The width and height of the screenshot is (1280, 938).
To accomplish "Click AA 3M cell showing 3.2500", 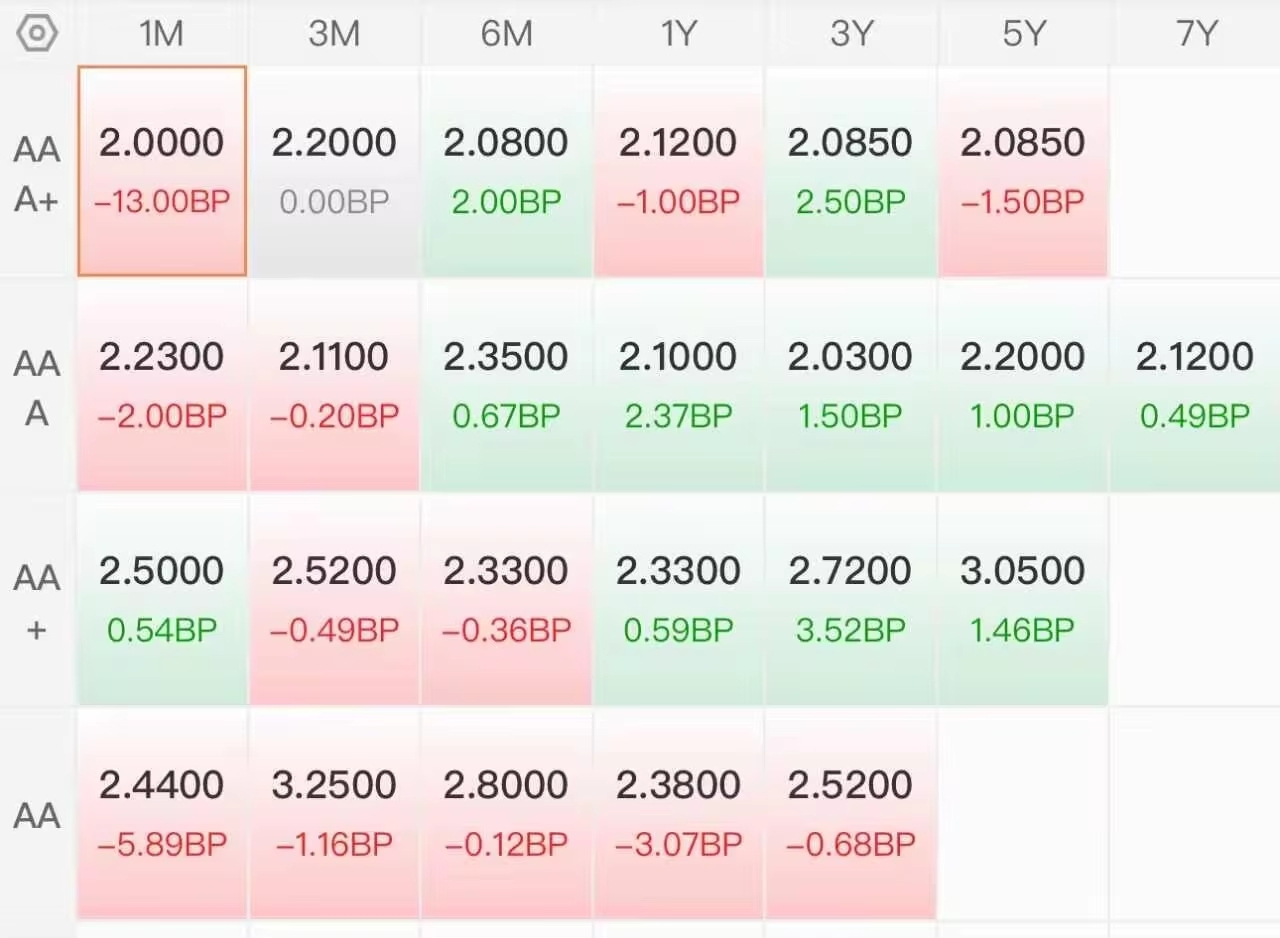I will click(334, 813).
